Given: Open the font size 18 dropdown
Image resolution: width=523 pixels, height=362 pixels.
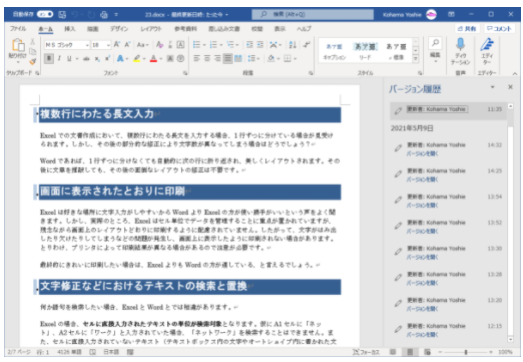Looking at the screenshot, I should coord(108,45).
